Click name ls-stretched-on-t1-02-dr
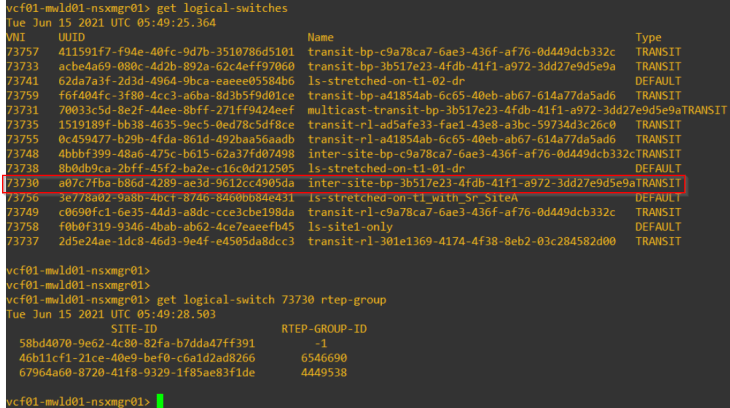The height and width of the screenshot is (408, 730). [386, 81]
